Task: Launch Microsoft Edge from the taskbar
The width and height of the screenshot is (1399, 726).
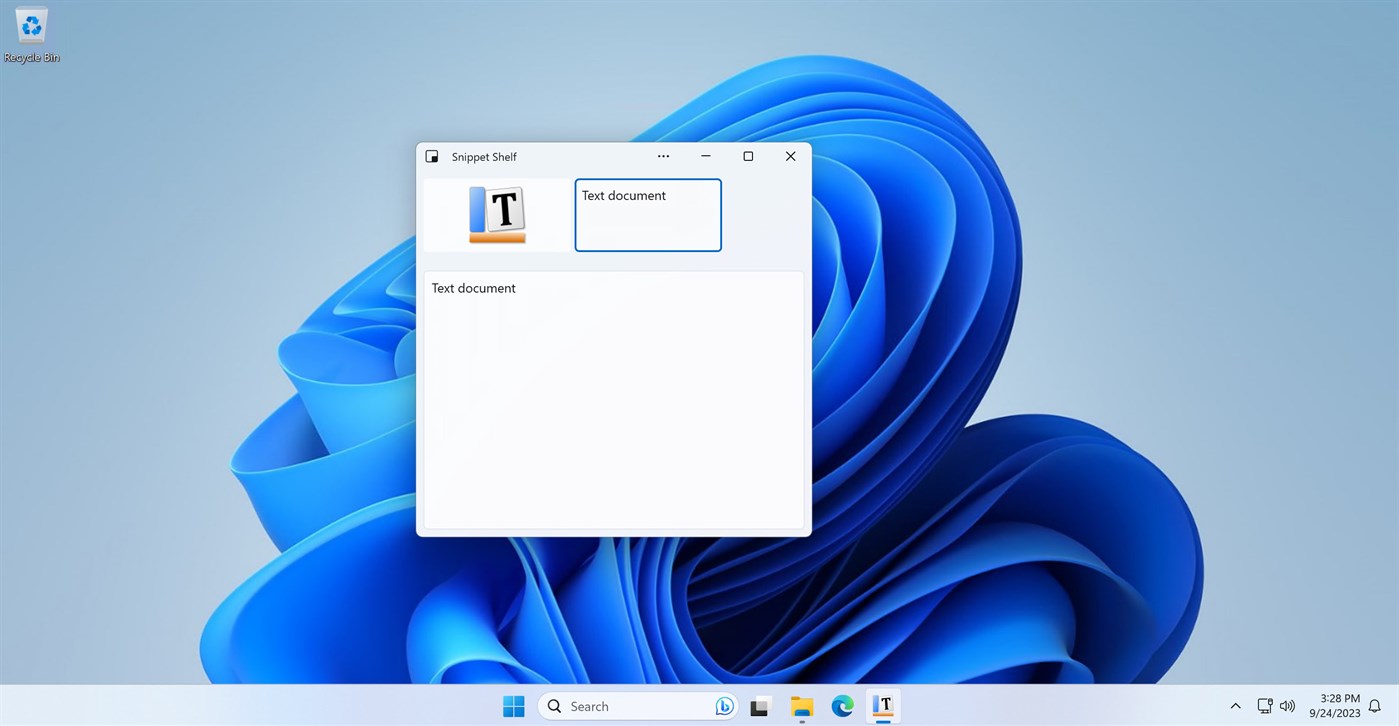Action: point(842,706)
